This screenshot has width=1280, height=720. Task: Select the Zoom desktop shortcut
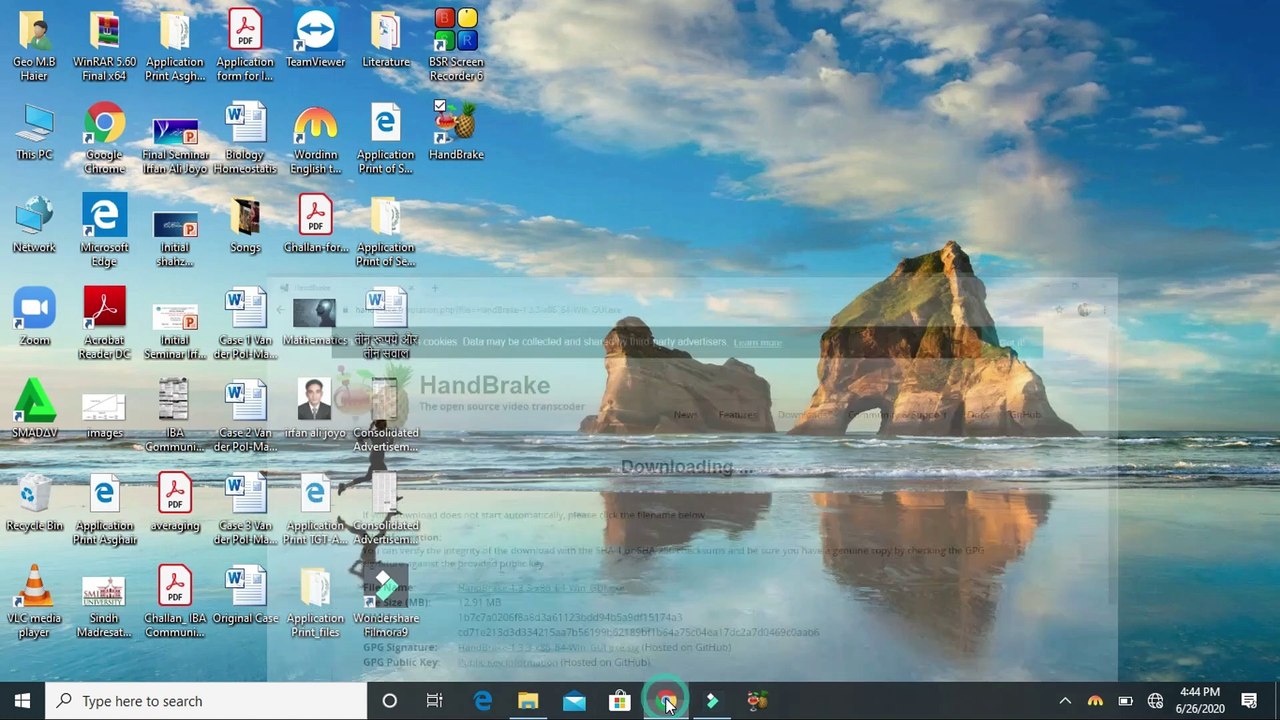[34, 318]
